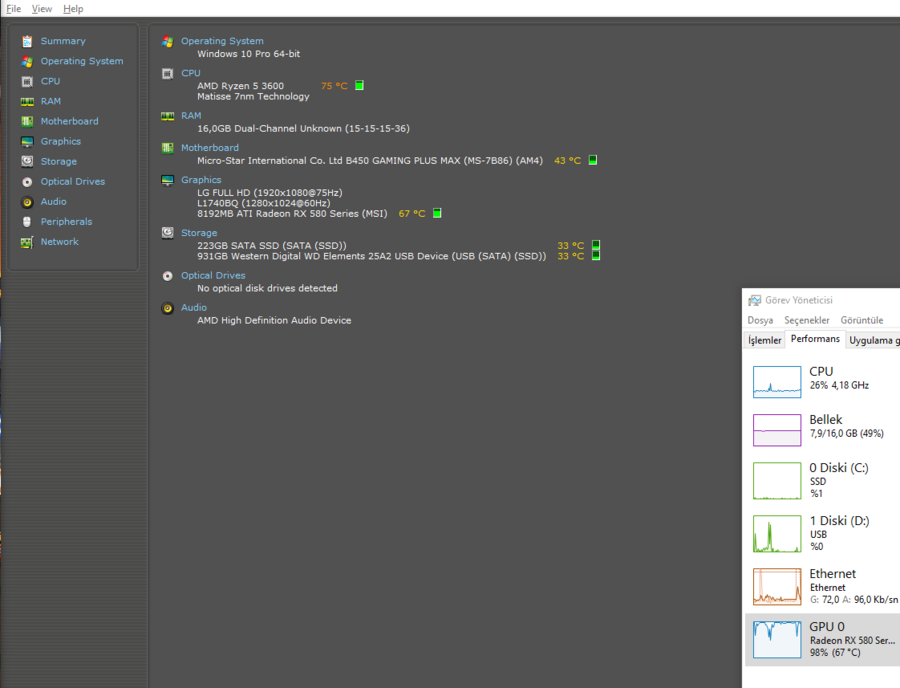Viewport: 900px width, 688px height.
Task: Click the CPU 75 °C green temperature indicator
Action: pyautogui.click(x=359, y=85)
